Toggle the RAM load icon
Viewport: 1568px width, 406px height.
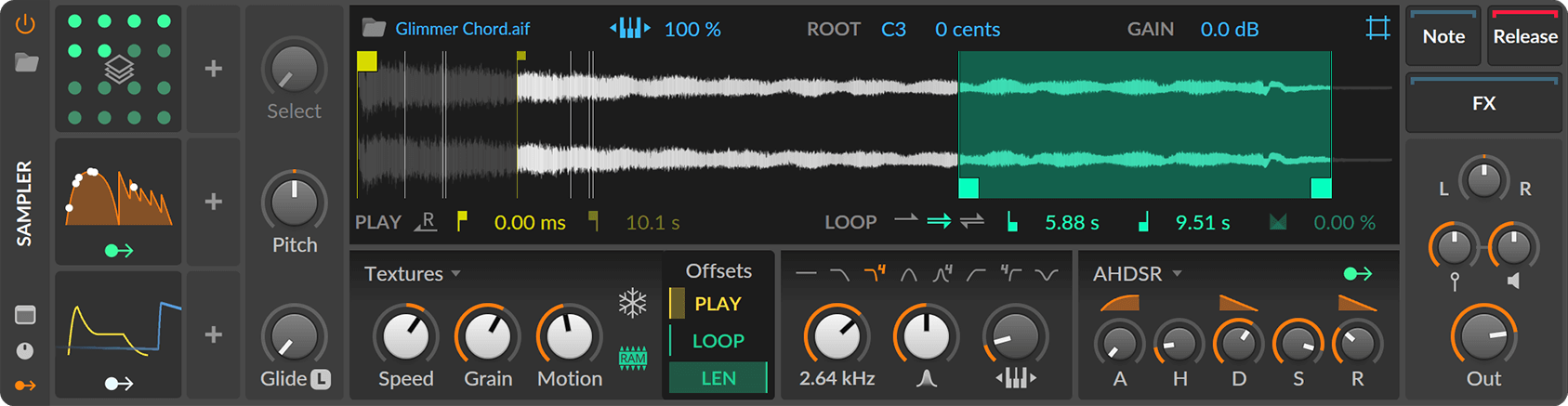click(x=633, y=358)
